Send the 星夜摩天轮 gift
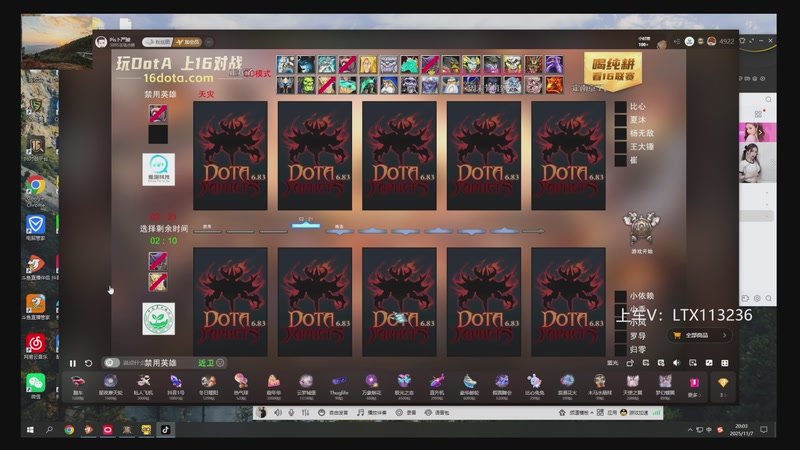 pos(110,386)
